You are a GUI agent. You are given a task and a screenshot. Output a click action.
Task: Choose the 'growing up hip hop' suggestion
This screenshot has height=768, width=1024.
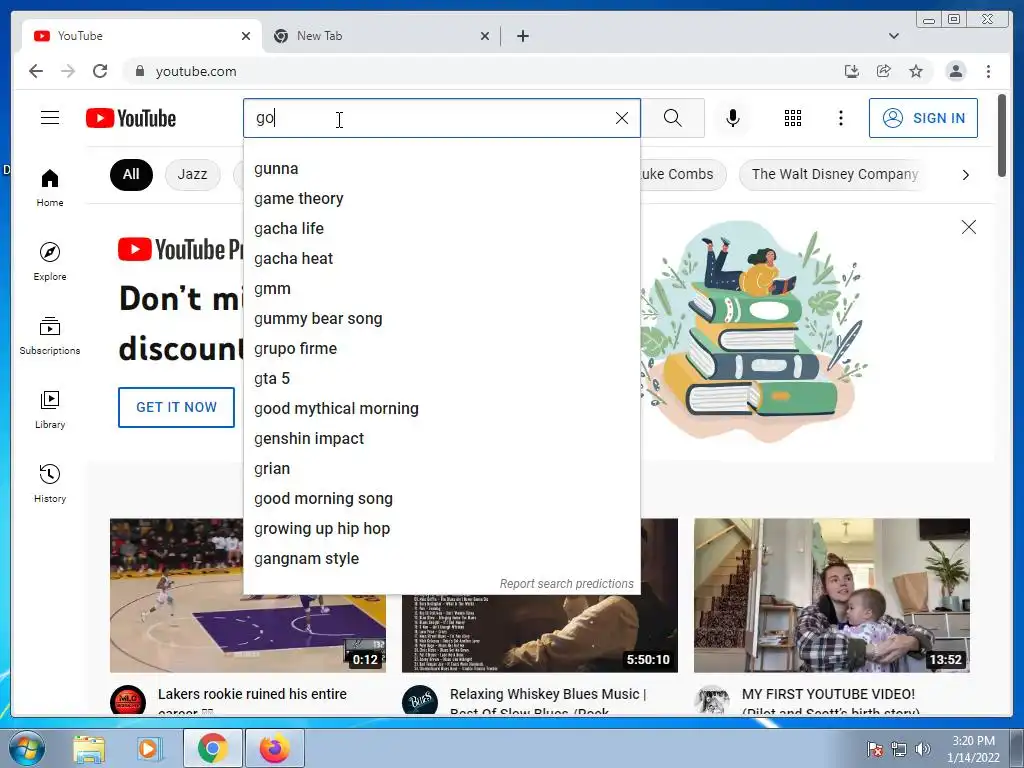pyautogui.click(x=441, y=529)
